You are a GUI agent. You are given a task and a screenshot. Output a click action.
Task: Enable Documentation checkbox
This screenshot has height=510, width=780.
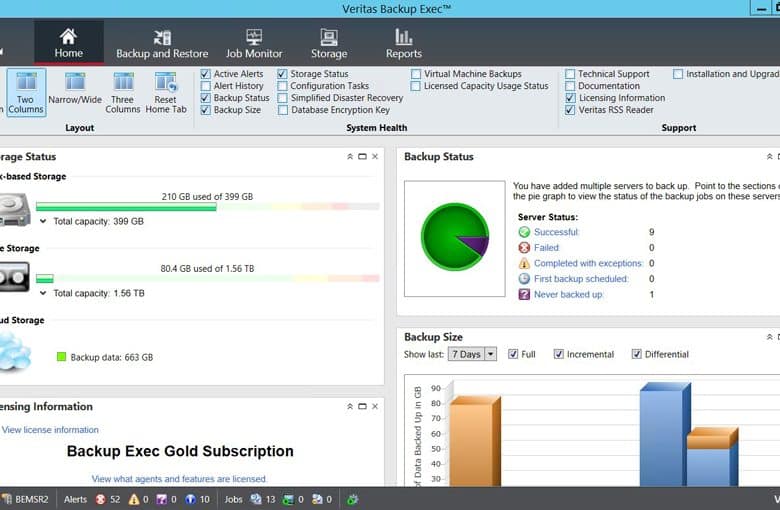click(570, 86)
